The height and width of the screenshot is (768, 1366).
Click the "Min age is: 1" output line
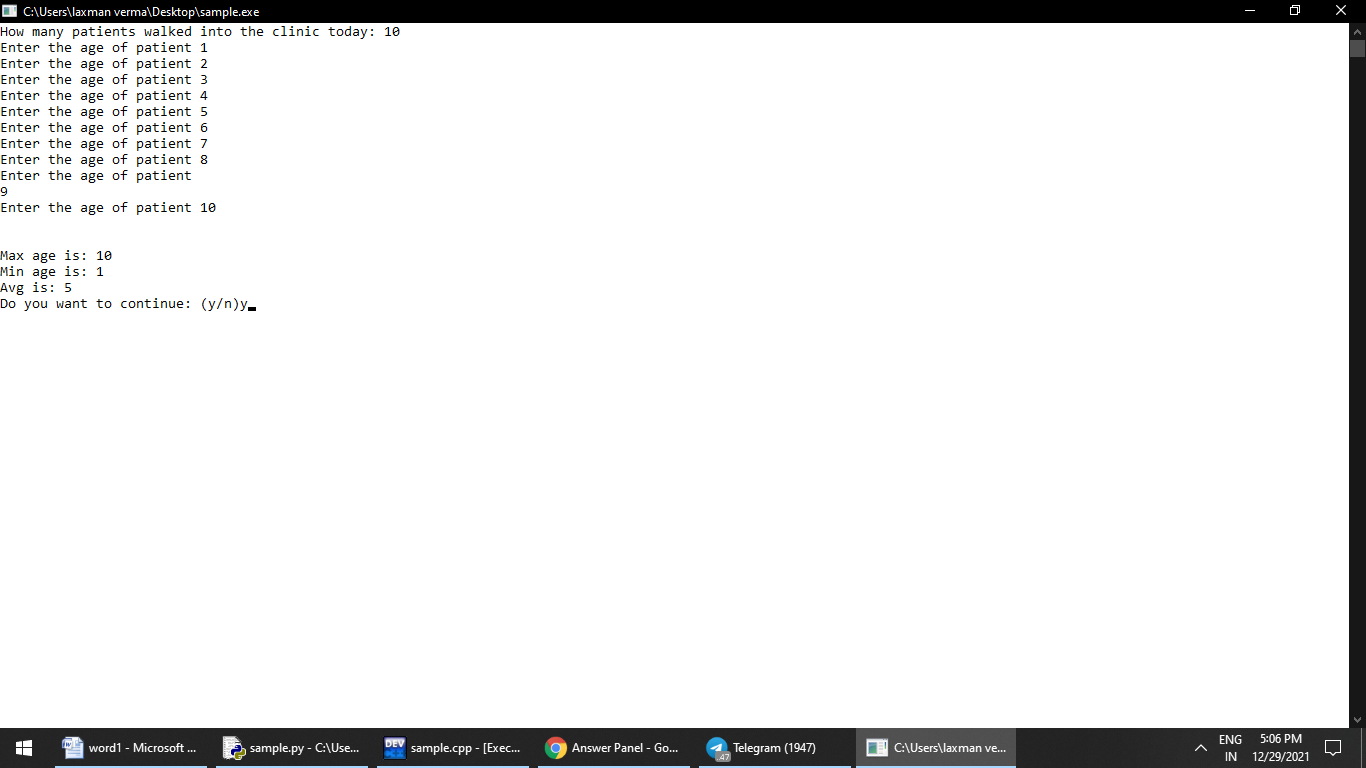pos(52,272)
